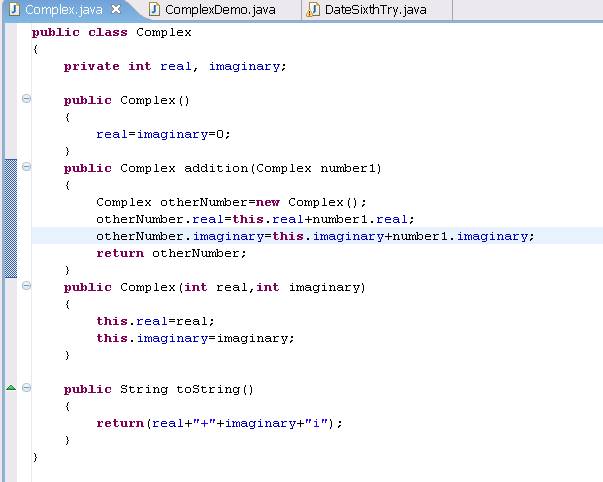The width and height of the screenshot is (603, 482).
Task: Click 'toString()' in the method signature
Action: 215,389
